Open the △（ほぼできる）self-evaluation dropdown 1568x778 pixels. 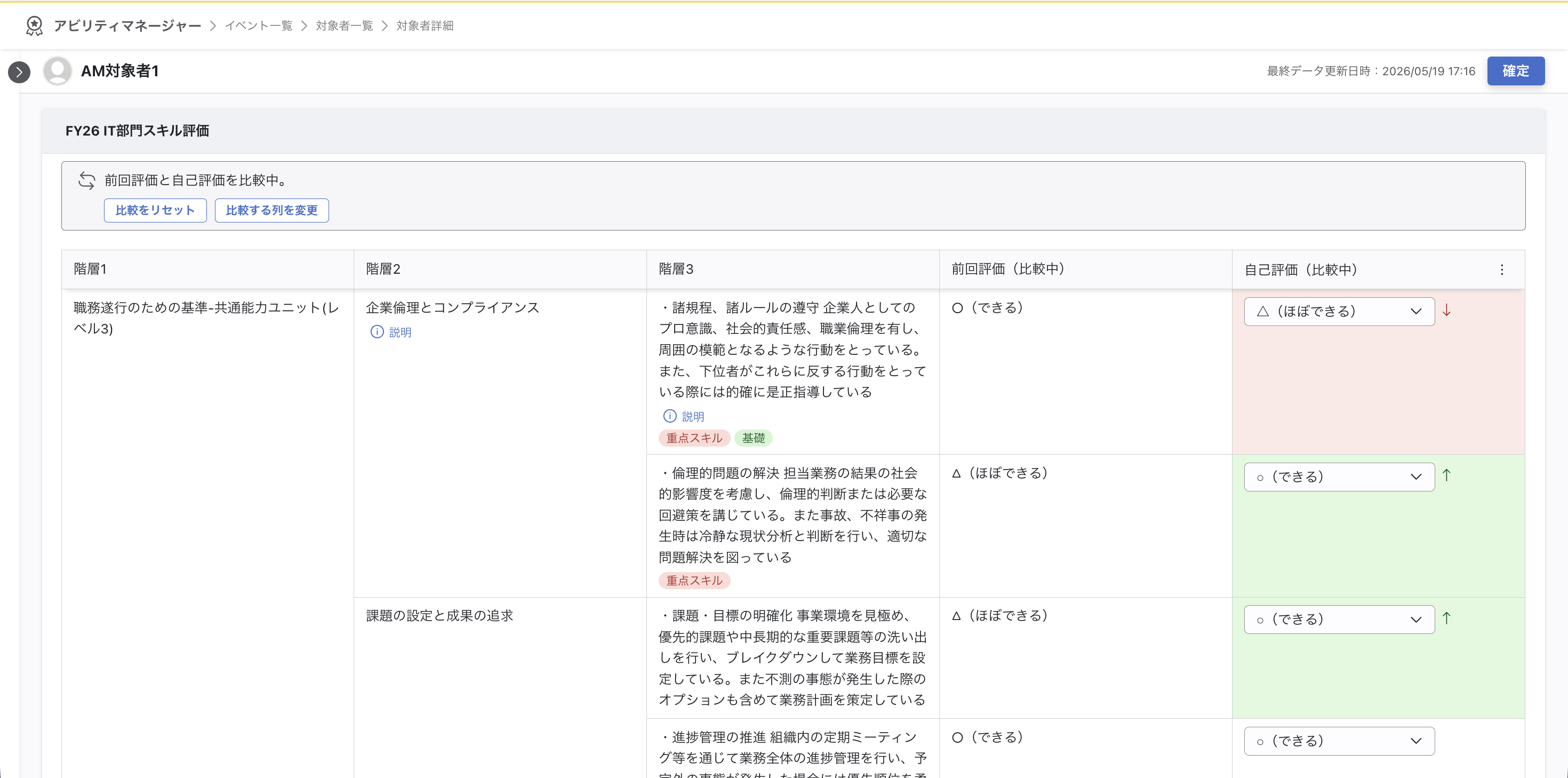pos(1339,311)
